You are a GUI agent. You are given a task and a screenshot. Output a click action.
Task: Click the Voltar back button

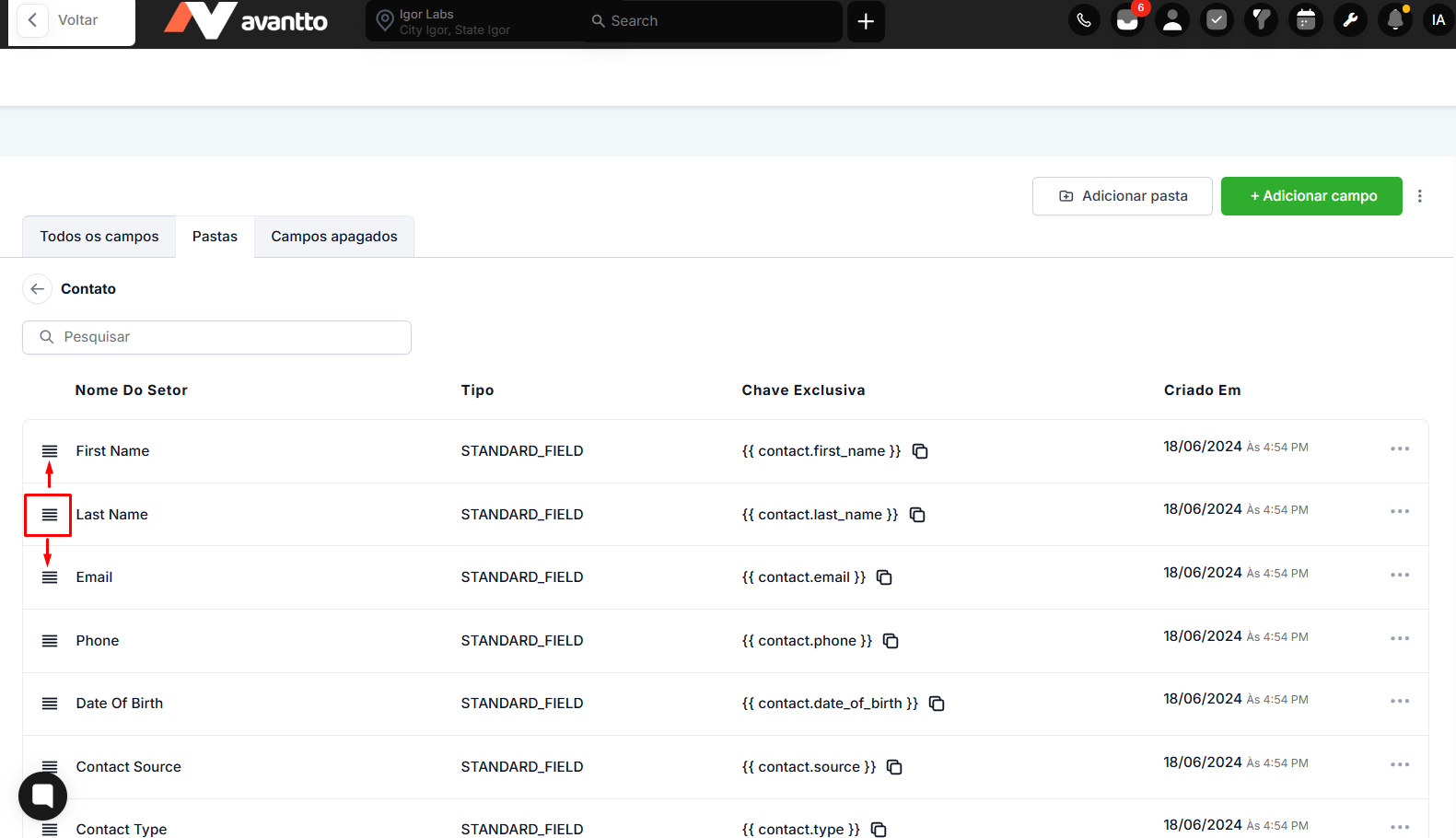(72, 20)
